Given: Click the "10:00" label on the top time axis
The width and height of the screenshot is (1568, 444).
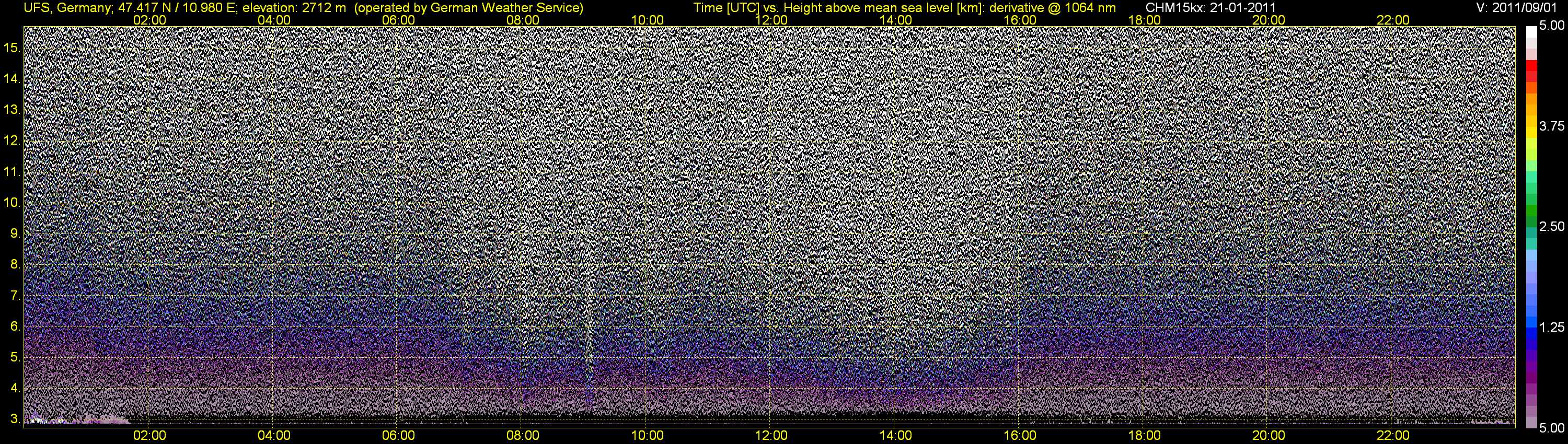Looking at the screenshot, I should (647, 20).
